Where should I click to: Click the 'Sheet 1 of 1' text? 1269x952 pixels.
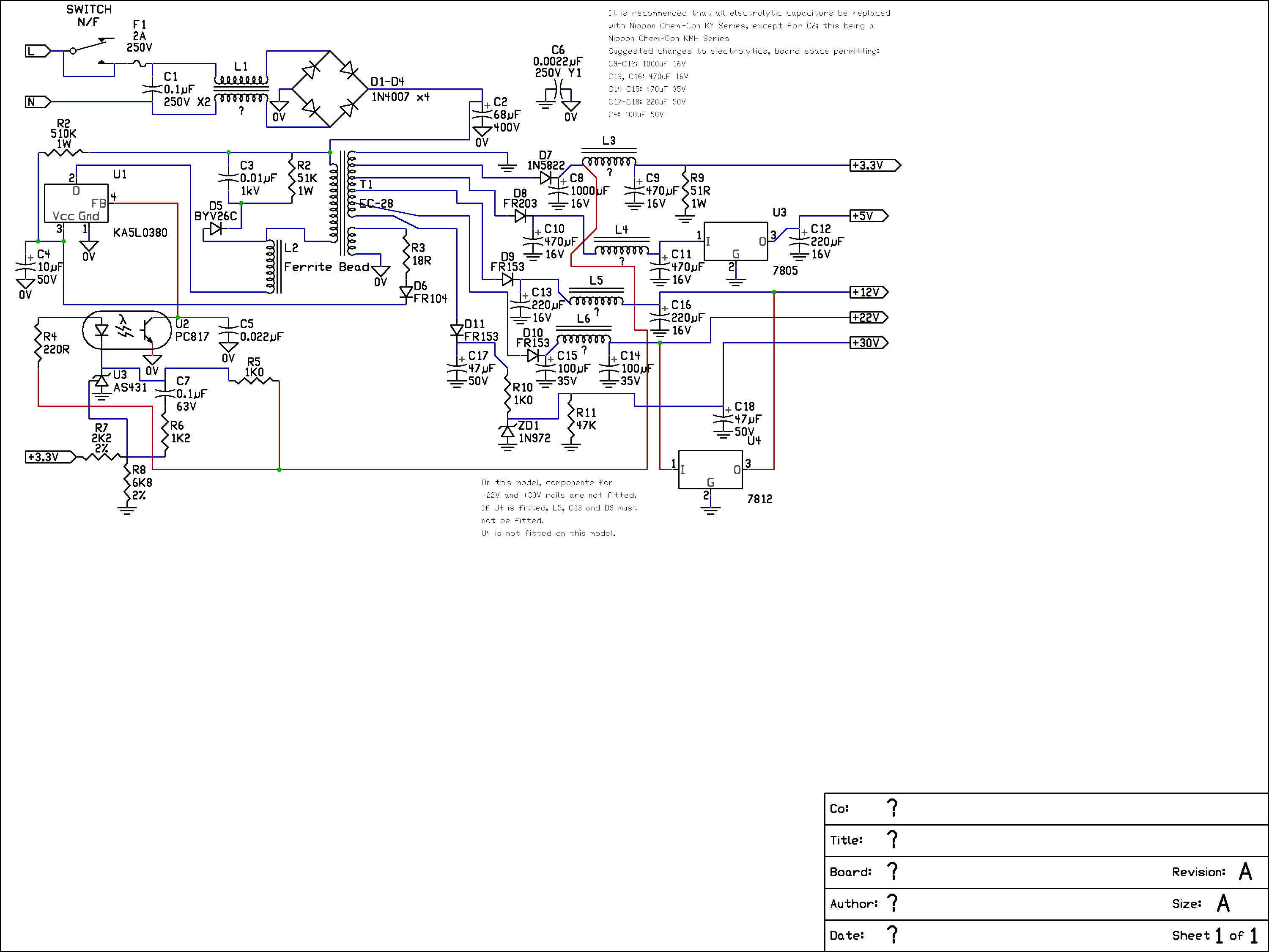click(x=1214, y=936)
